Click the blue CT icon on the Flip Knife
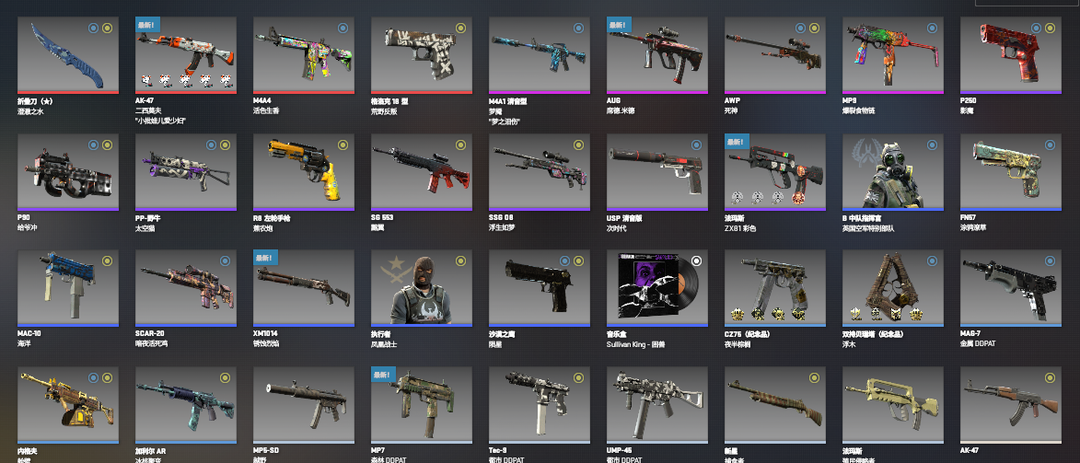Viewport: 1080px width, 463px height. tap(94, 28)
